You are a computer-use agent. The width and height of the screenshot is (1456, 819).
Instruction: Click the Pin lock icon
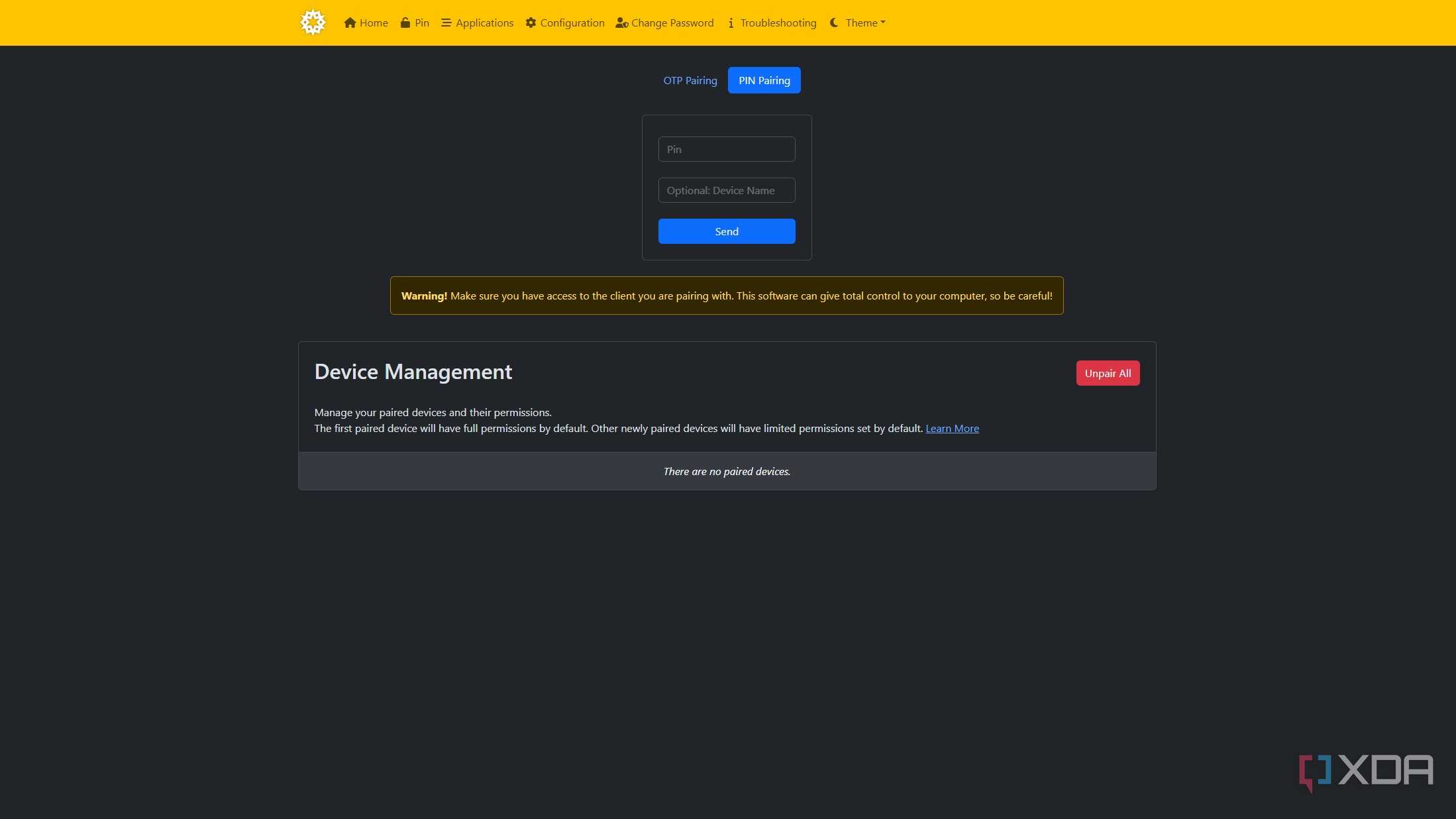(x=405, y=23)
